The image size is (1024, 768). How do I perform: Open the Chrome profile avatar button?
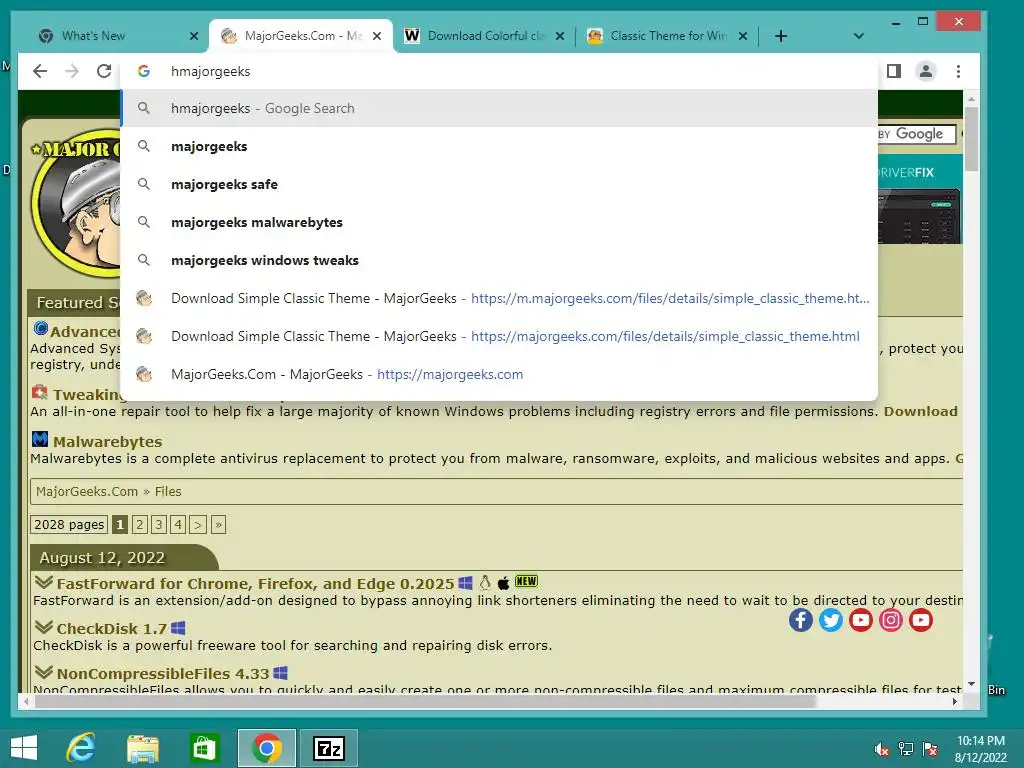click(x=925, y=71)
